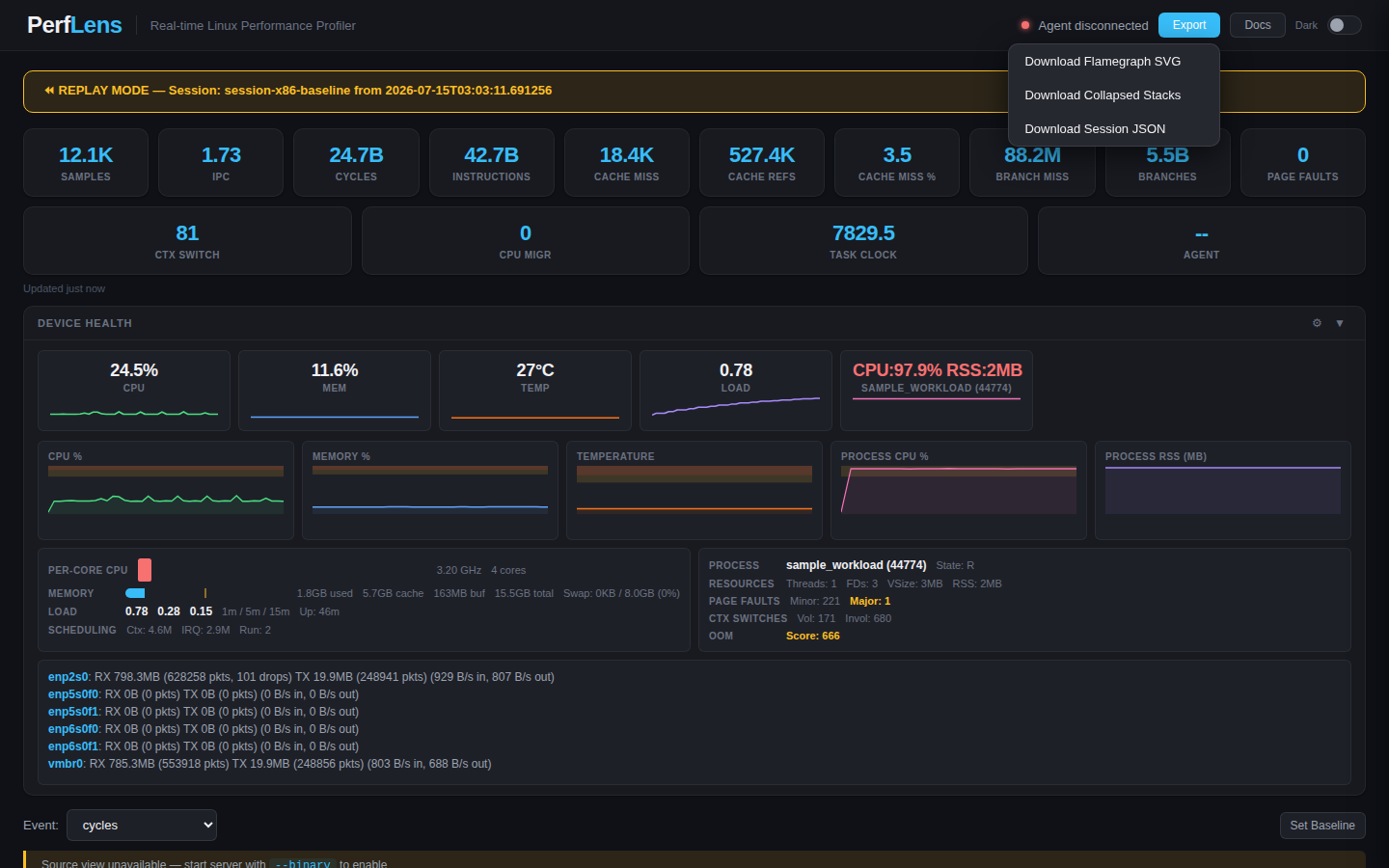Screen dimensions: 1389x868
Task: Click the MEM 11.6% sparkline tile
Action: coord(335,391)
